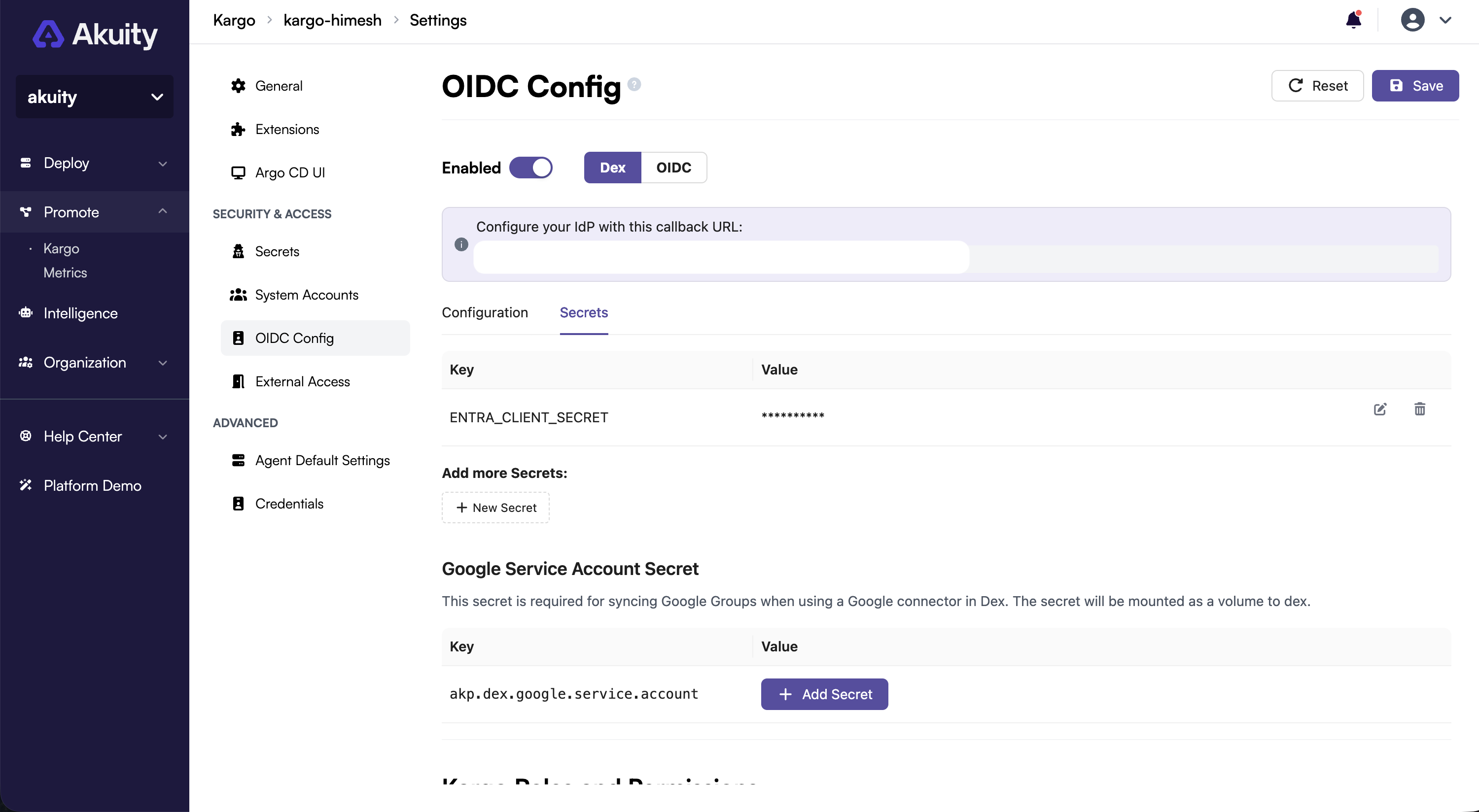The image size is (1479, 812).
Task: Click the External Access door icon
Action: coord(238,382)
